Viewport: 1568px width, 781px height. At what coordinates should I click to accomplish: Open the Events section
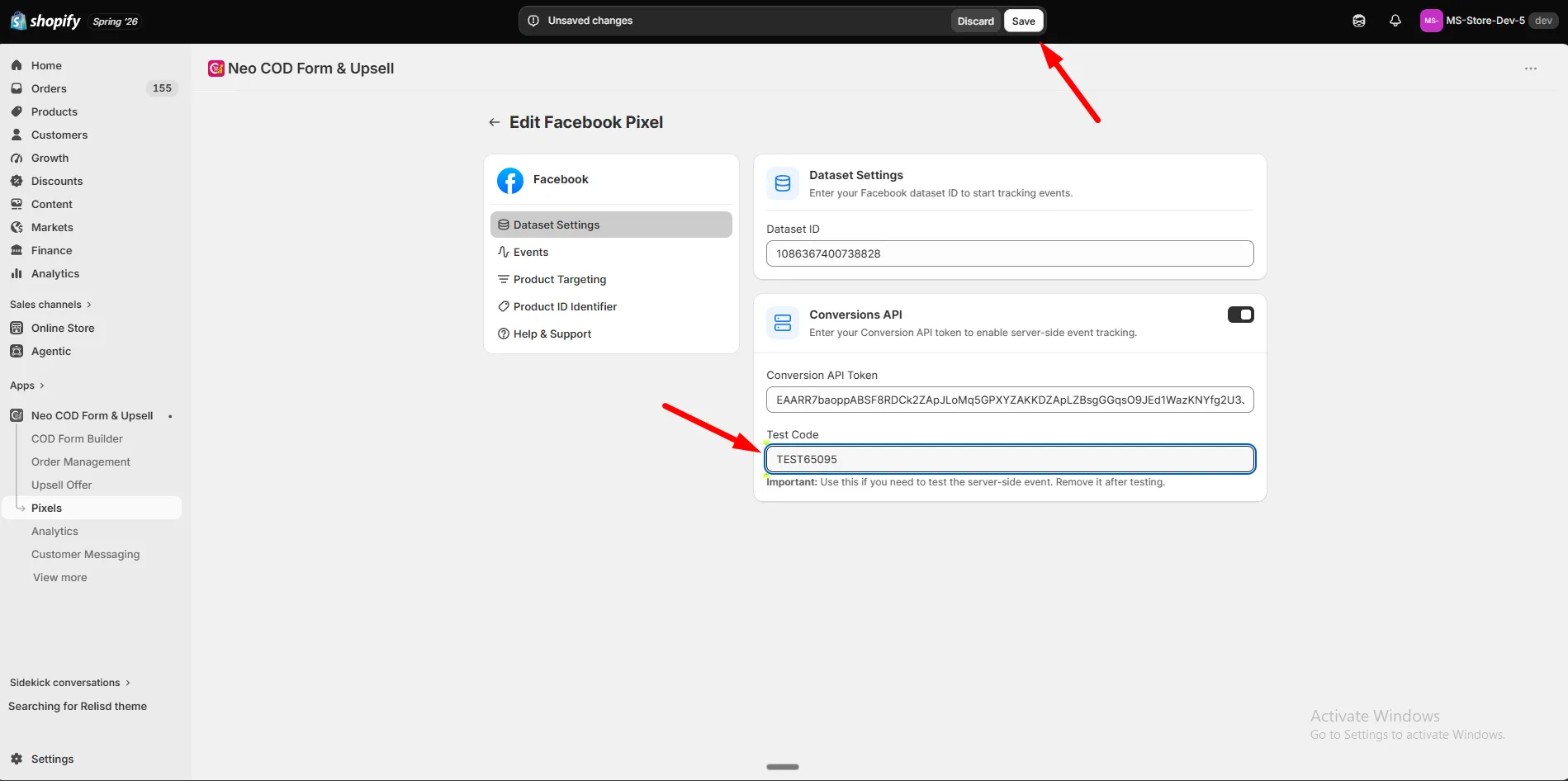coord(611,252)
